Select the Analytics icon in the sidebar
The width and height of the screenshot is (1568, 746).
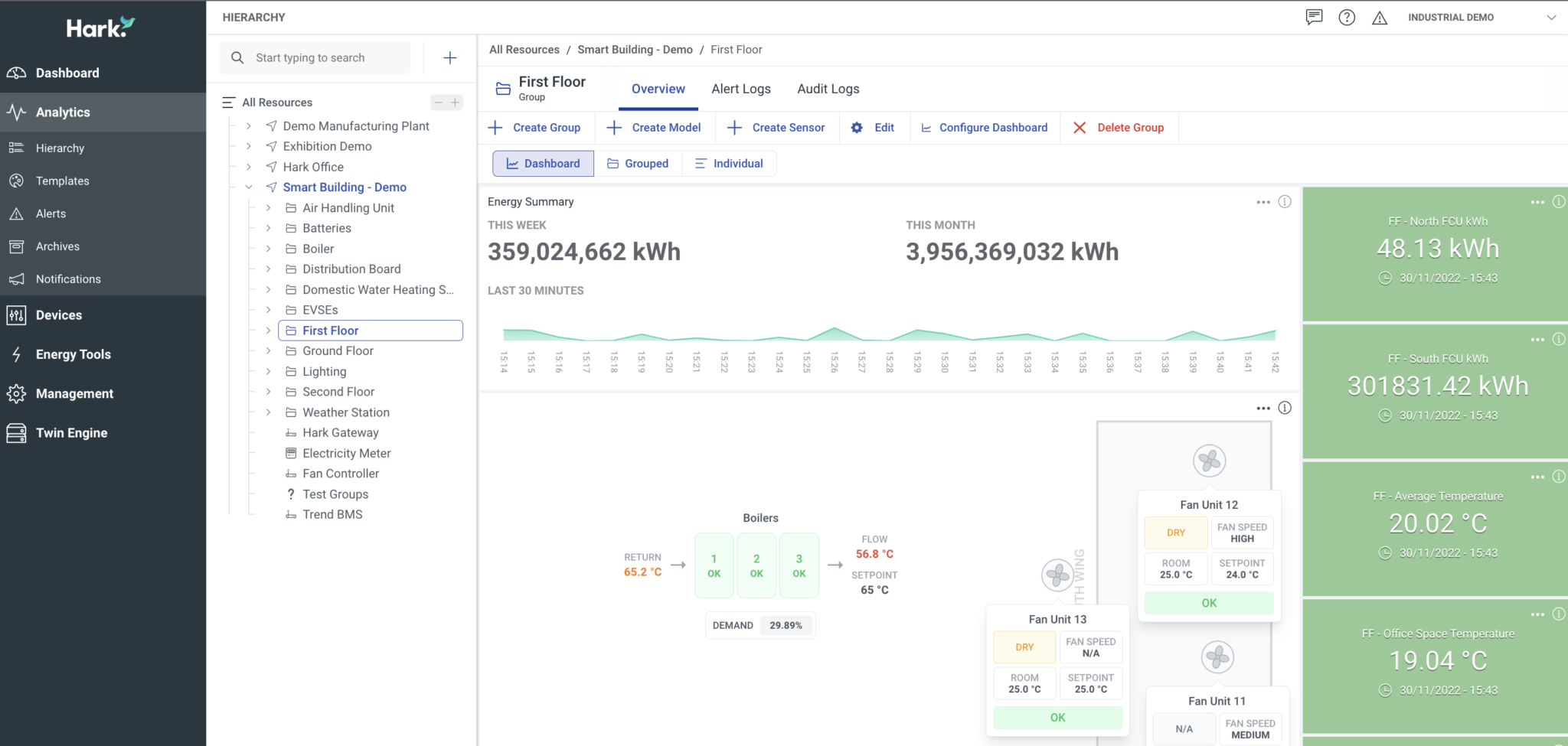(16, 112)
